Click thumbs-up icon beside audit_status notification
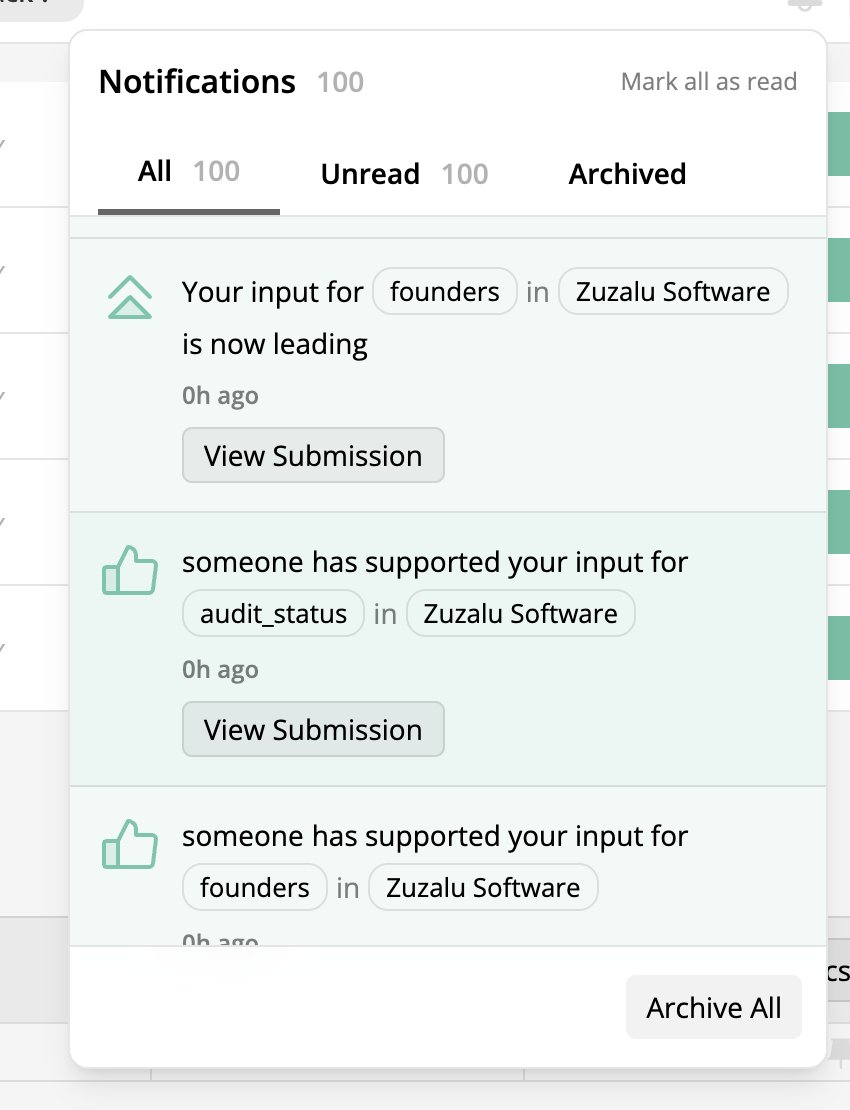 tap(130, 570)
